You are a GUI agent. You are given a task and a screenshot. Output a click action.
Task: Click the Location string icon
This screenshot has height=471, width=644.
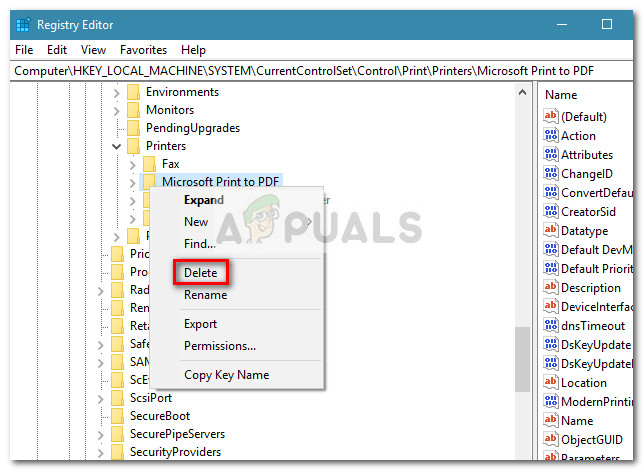[551, 382]
